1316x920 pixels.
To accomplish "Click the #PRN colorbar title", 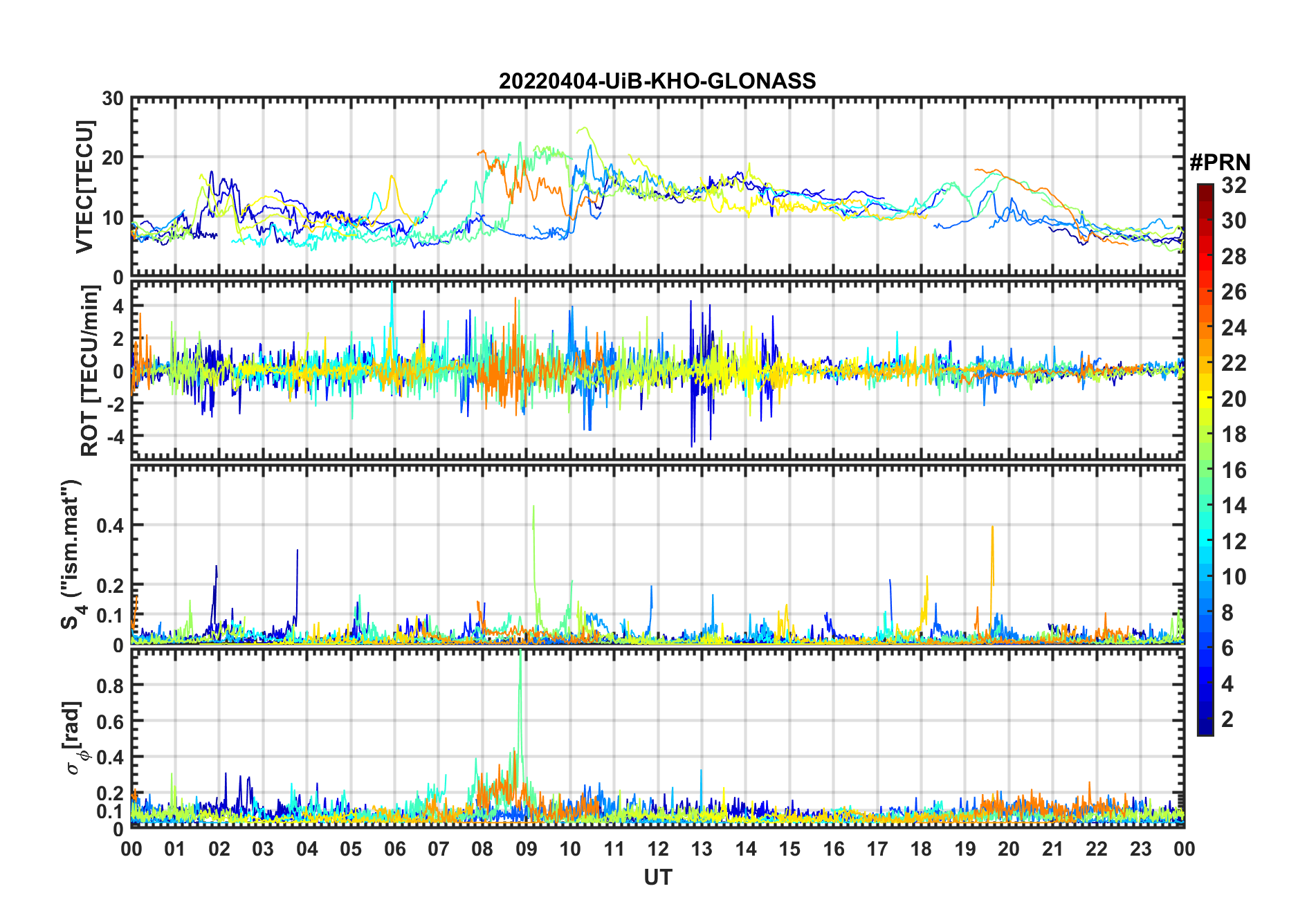I will pos(1220,163).
